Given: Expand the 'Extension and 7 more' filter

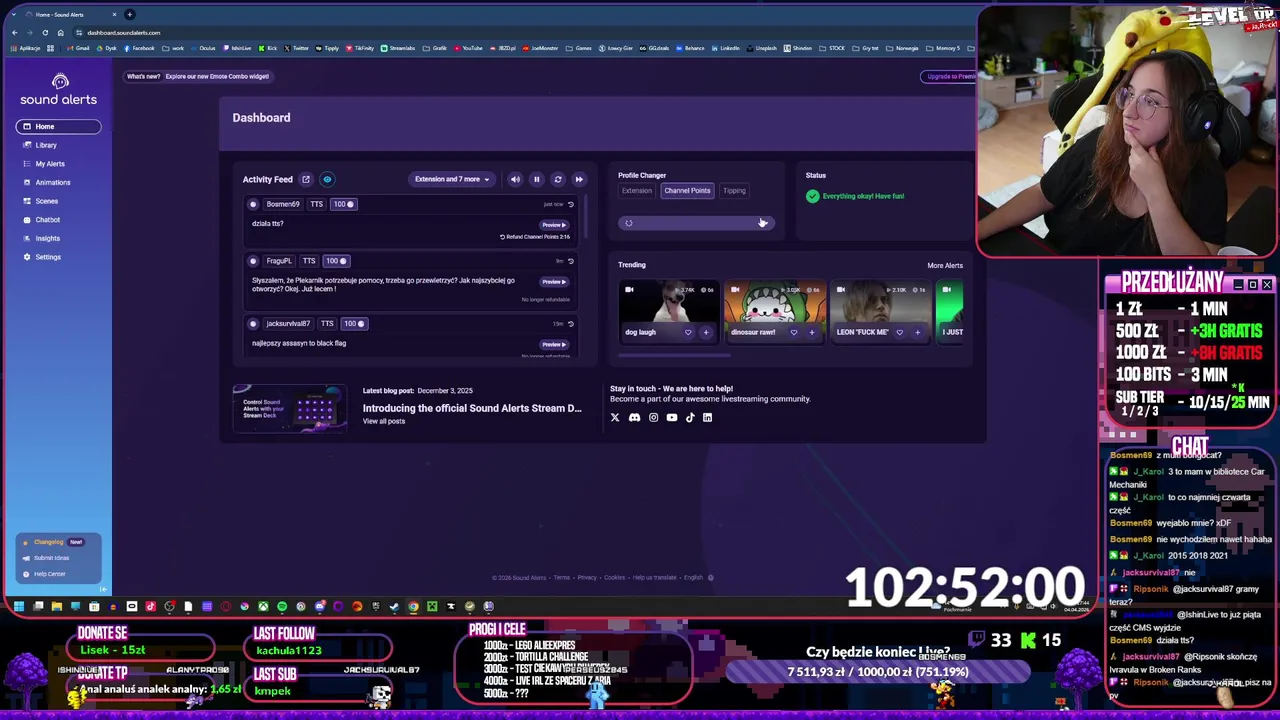Looking at the screenshot, I should (x=452, y=179).
